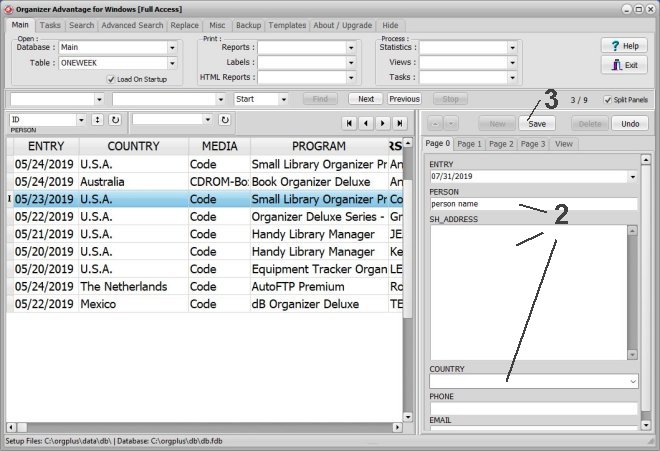The width and height of the screenshot is (660, 451).
Task: Expand the Views dropdown
Action: [512, 63]
